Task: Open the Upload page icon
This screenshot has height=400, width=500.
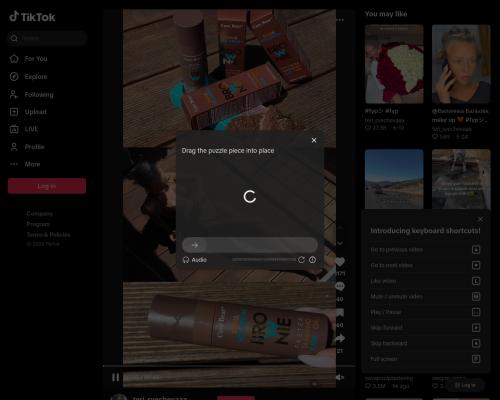Action: pos(14,112)
